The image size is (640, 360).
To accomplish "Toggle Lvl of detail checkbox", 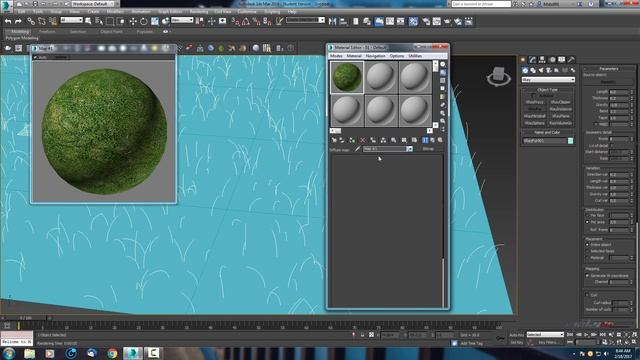I will (611, 145).
